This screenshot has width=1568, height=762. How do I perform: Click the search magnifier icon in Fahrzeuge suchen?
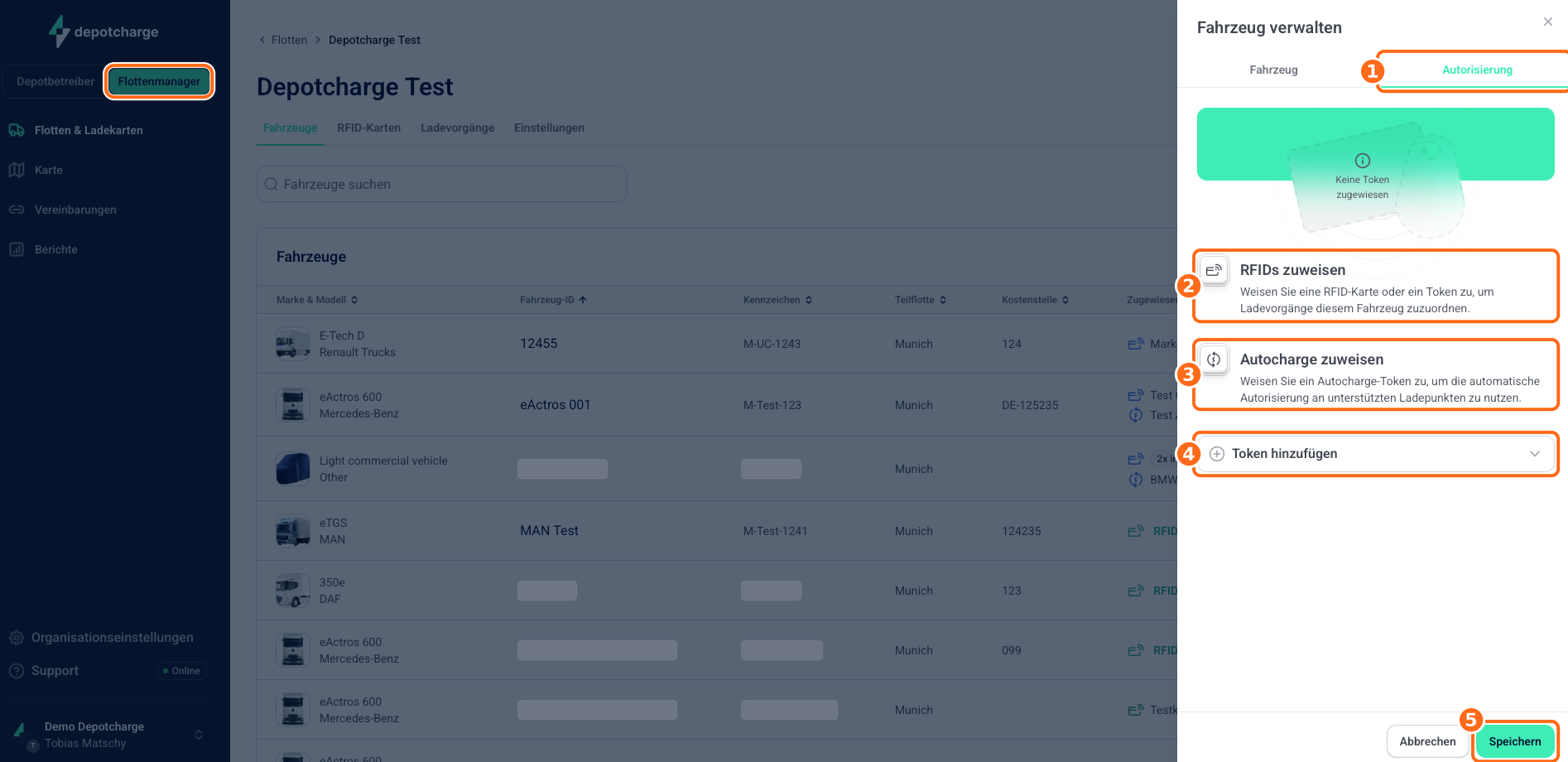pyautogui.click(x=271, y=184)
